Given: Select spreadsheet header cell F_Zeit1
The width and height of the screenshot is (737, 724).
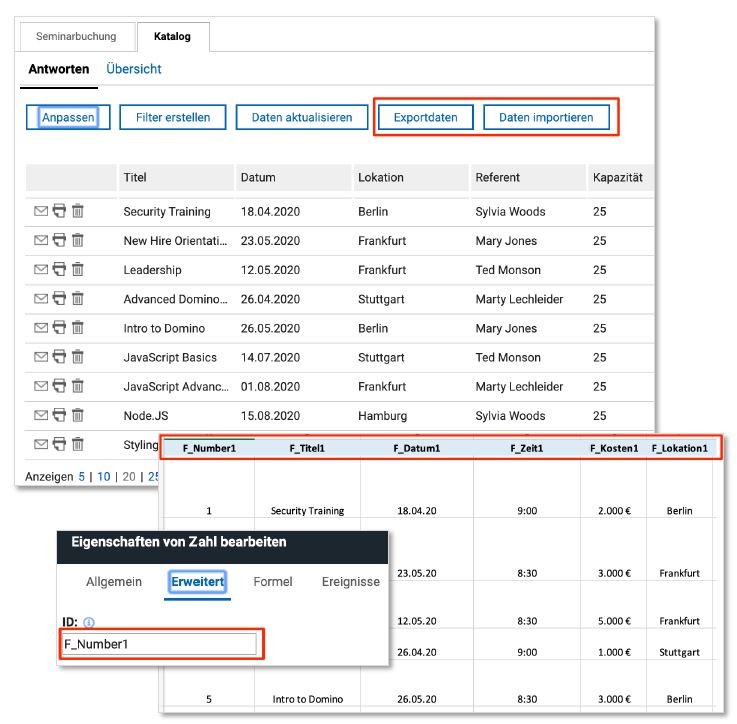Looking at the screenshot, I should click(x=527, y=448).
